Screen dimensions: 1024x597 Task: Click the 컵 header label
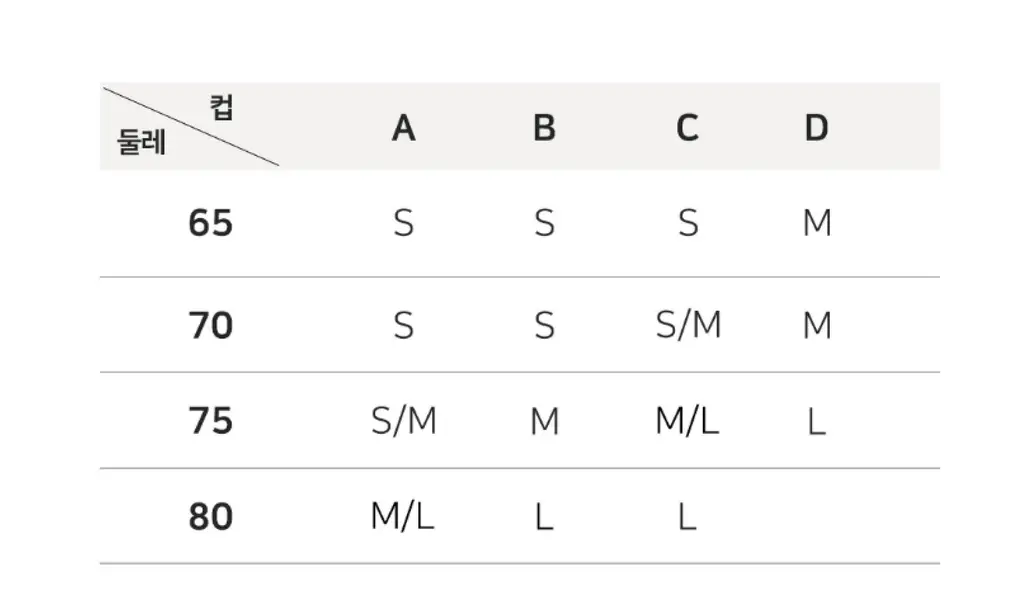(x=222, y=107)
